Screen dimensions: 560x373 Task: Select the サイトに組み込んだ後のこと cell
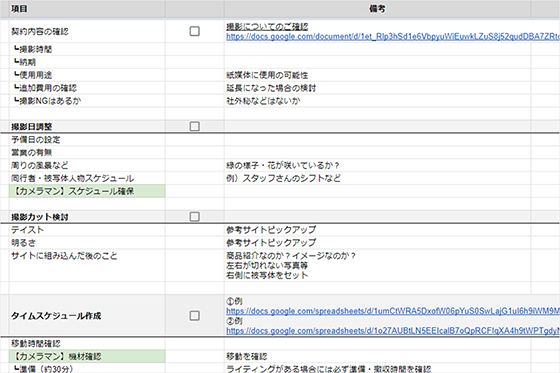point(87,265)
